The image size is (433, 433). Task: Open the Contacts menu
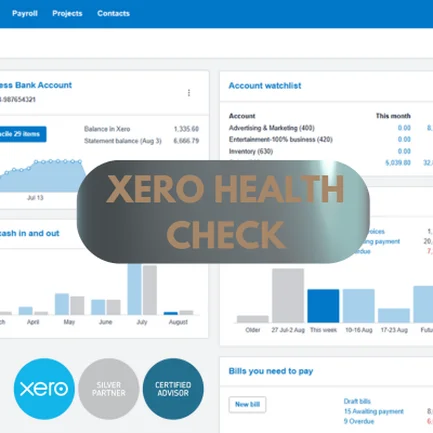click(113, 14)
